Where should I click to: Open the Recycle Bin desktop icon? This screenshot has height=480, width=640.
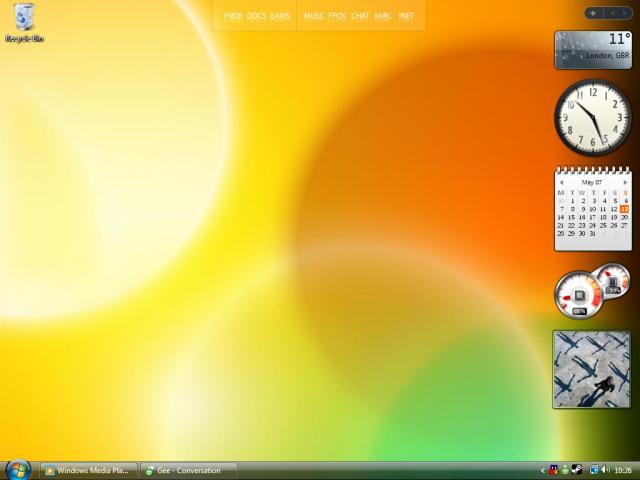(x=24, y=22)
